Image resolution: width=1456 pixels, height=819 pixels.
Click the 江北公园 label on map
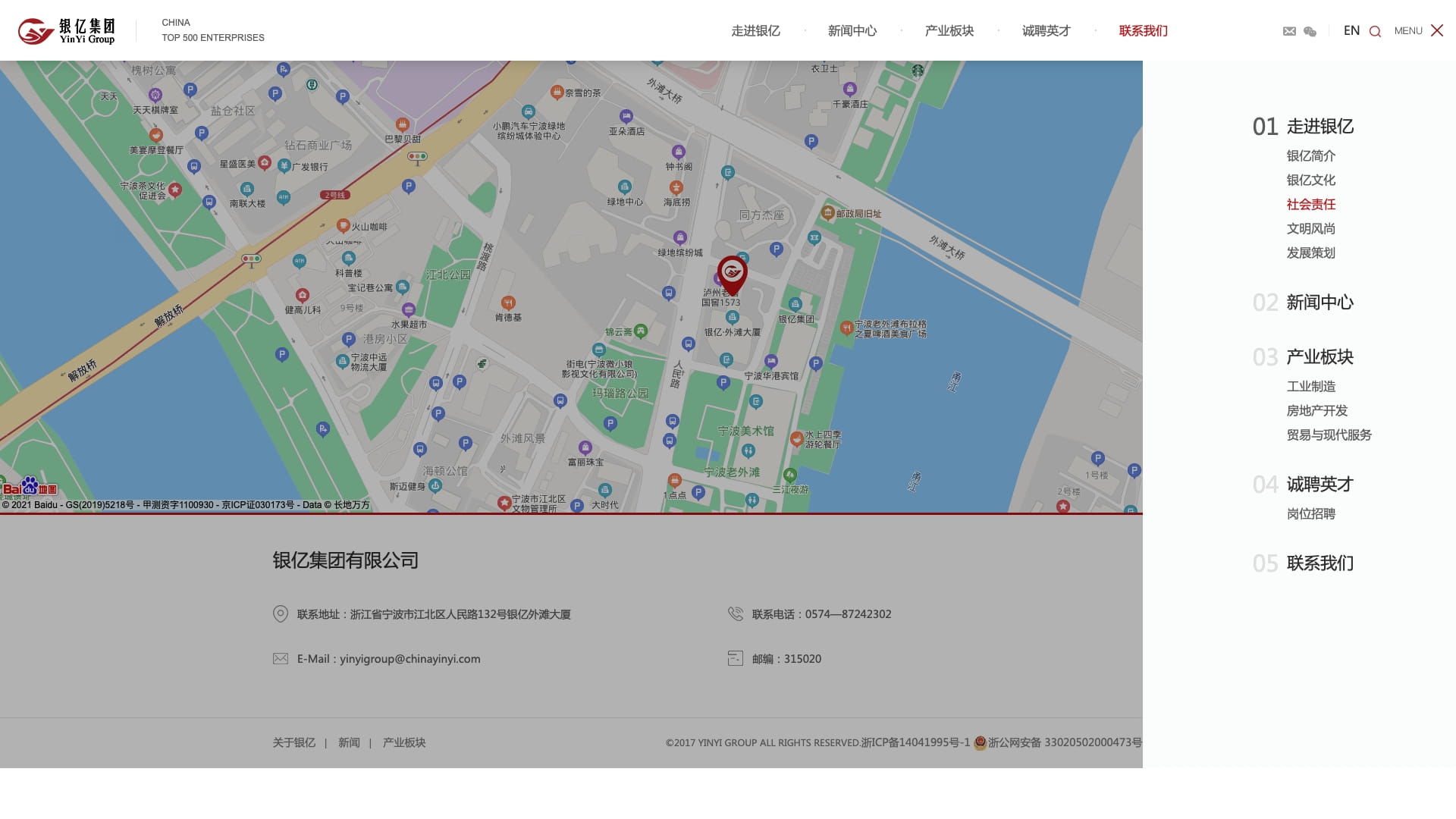click(448, 275)
